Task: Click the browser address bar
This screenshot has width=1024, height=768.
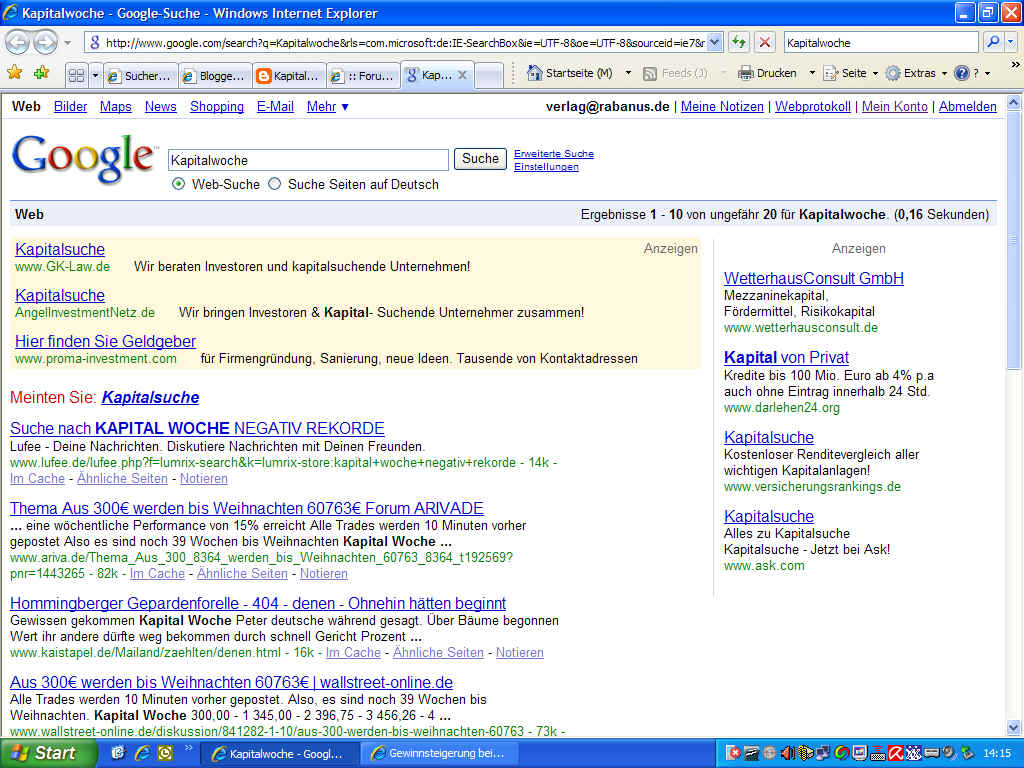Action: pos(404,42)
